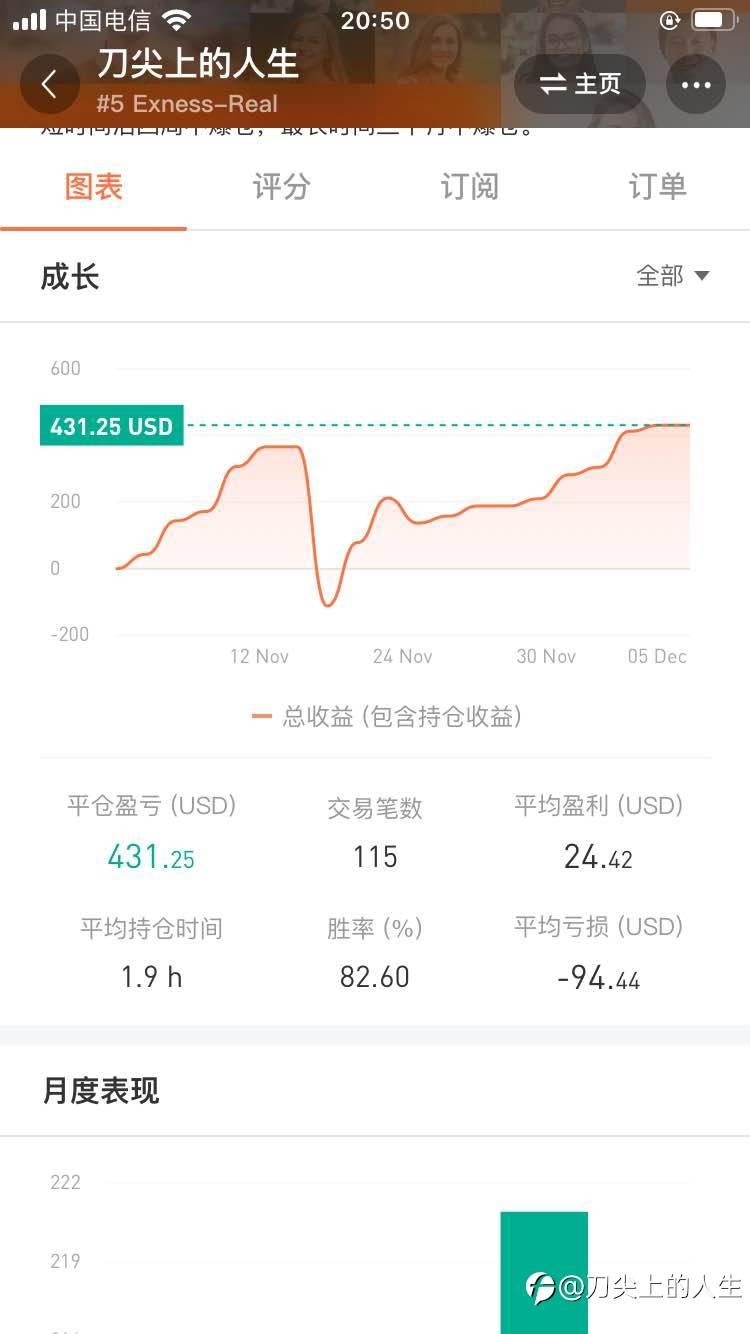Tap the cellular signal bars icon

[29, 20]
